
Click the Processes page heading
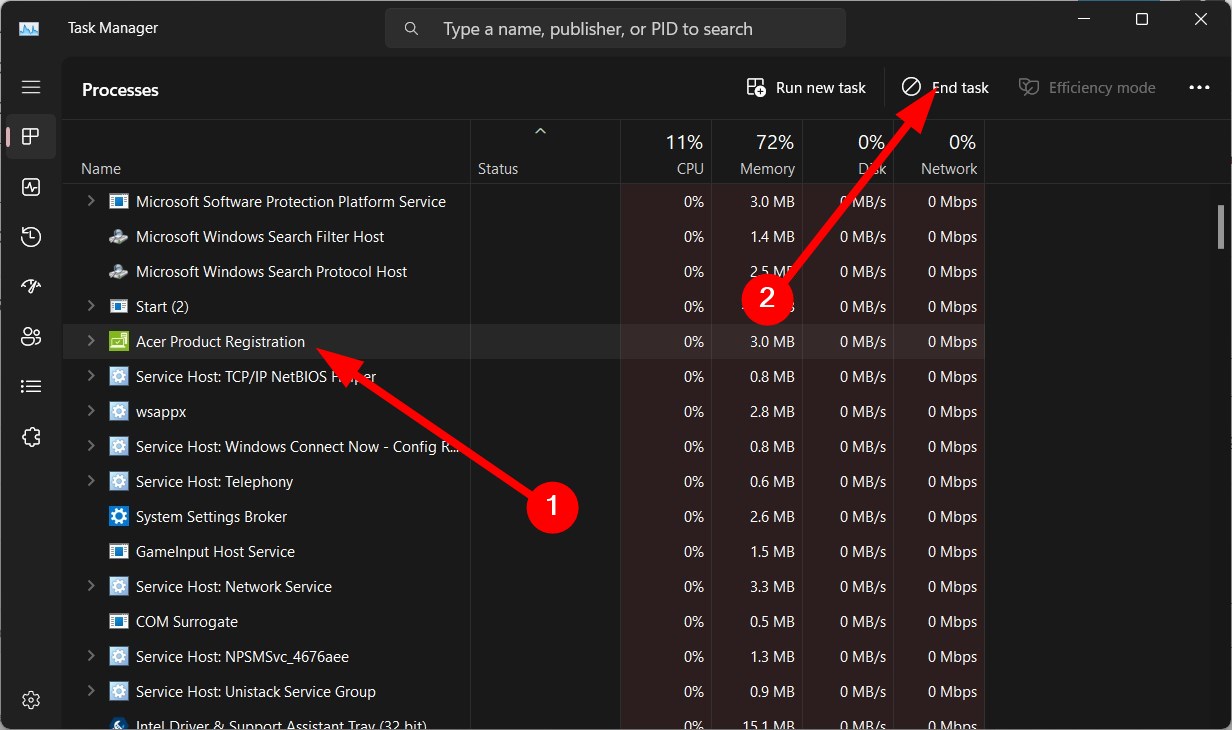(120, 90)
